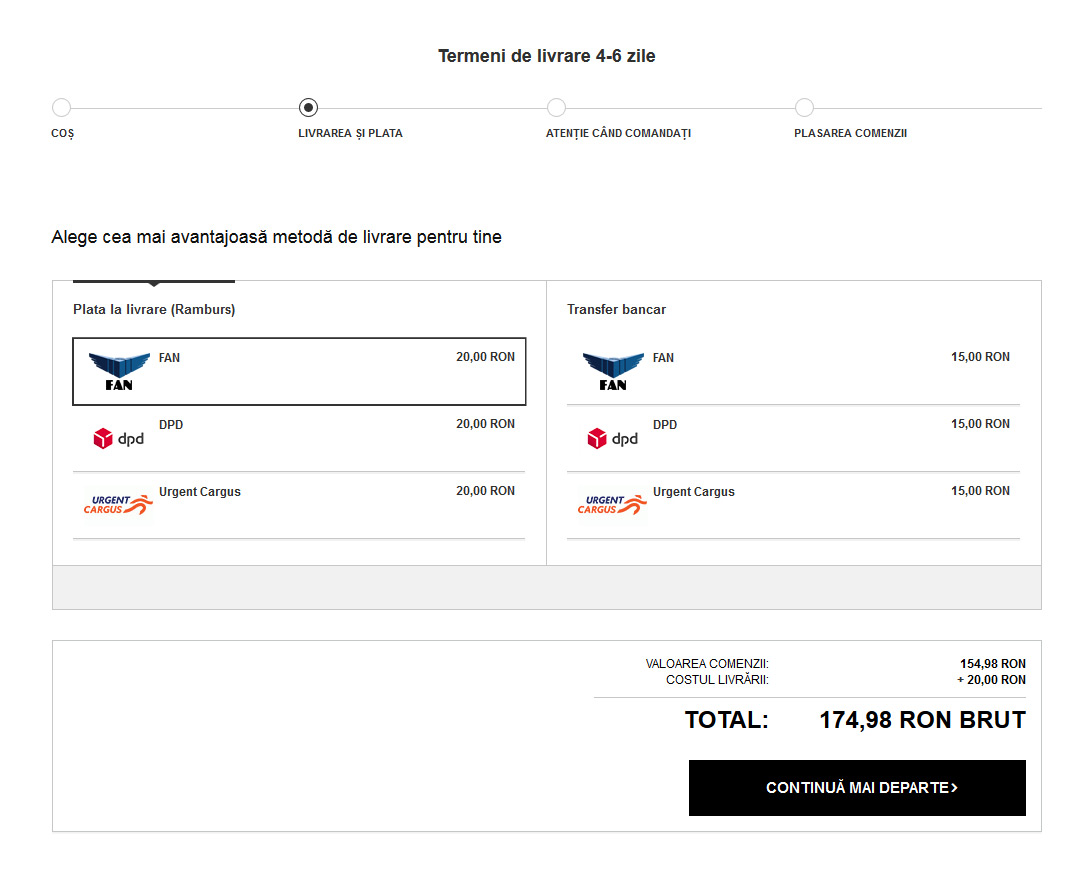
Task: Open the Transfer bancar payment section
Action: [x=616, y=310]
